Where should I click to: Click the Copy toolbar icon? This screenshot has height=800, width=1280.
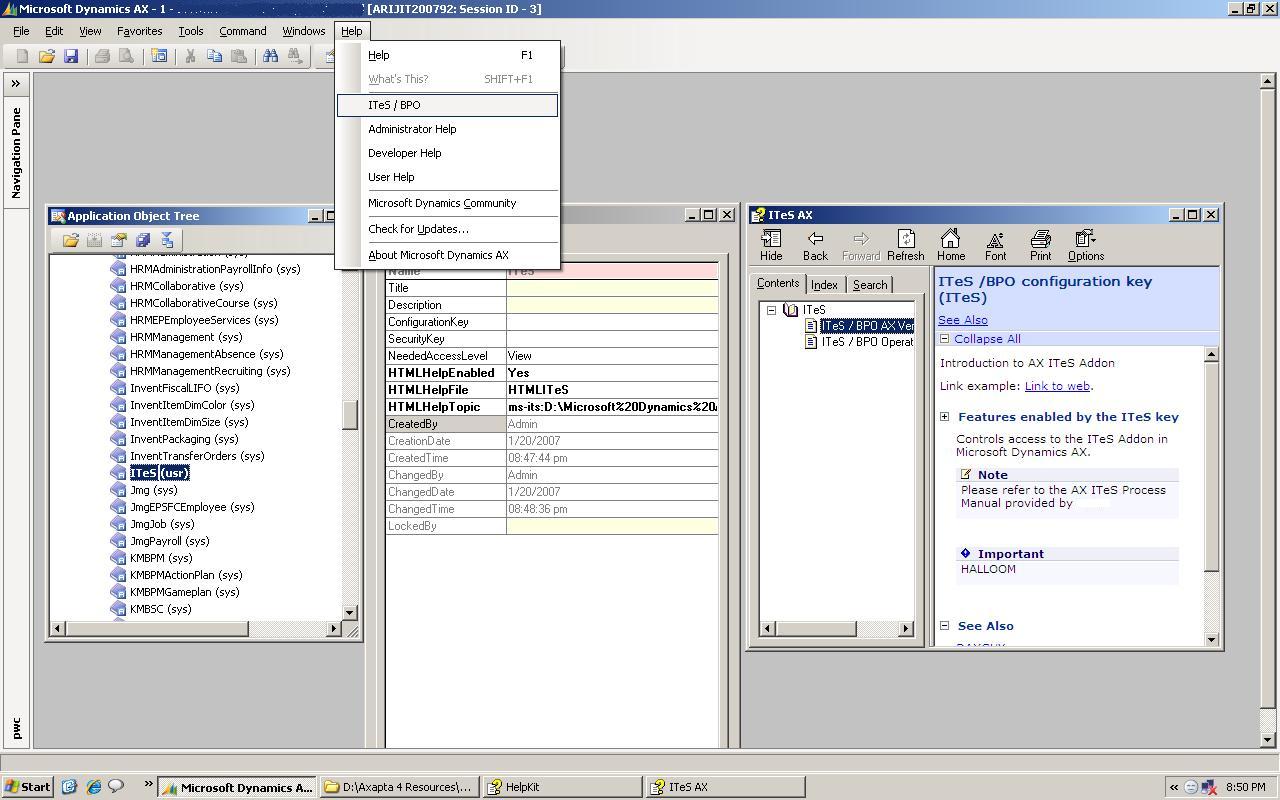tap(214, 56)
